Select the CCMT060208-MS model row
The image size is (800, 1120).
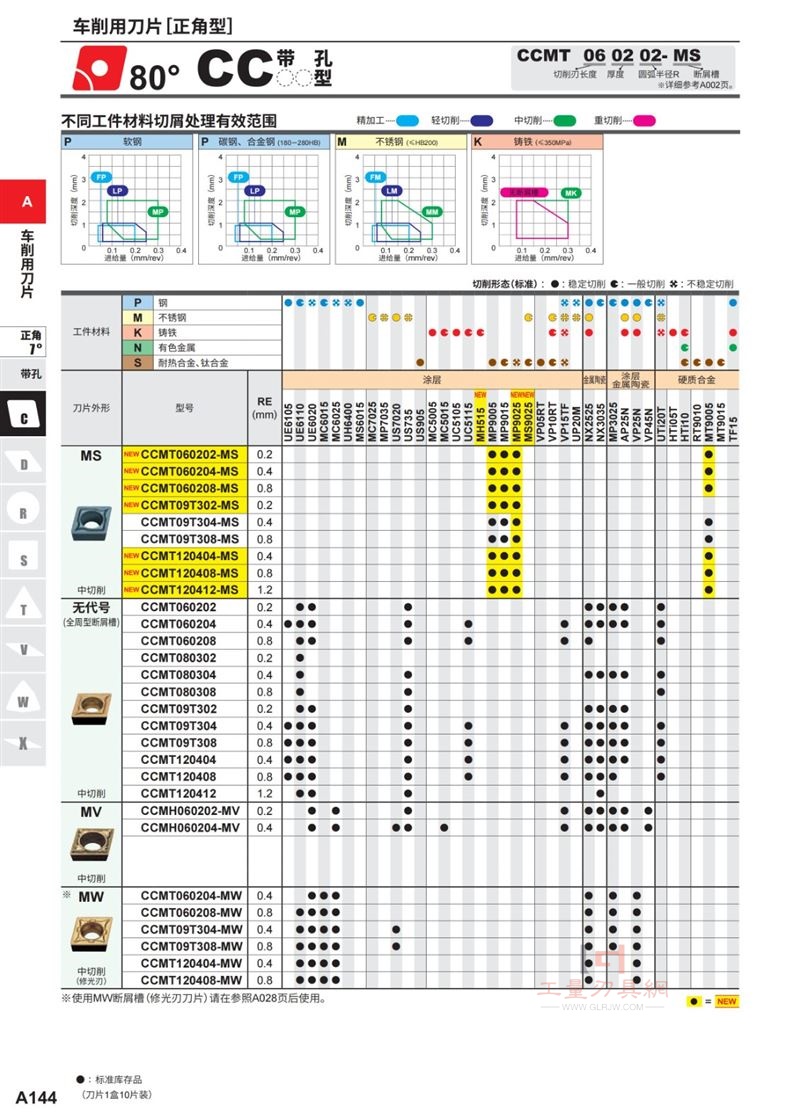(x=189, y=489)
